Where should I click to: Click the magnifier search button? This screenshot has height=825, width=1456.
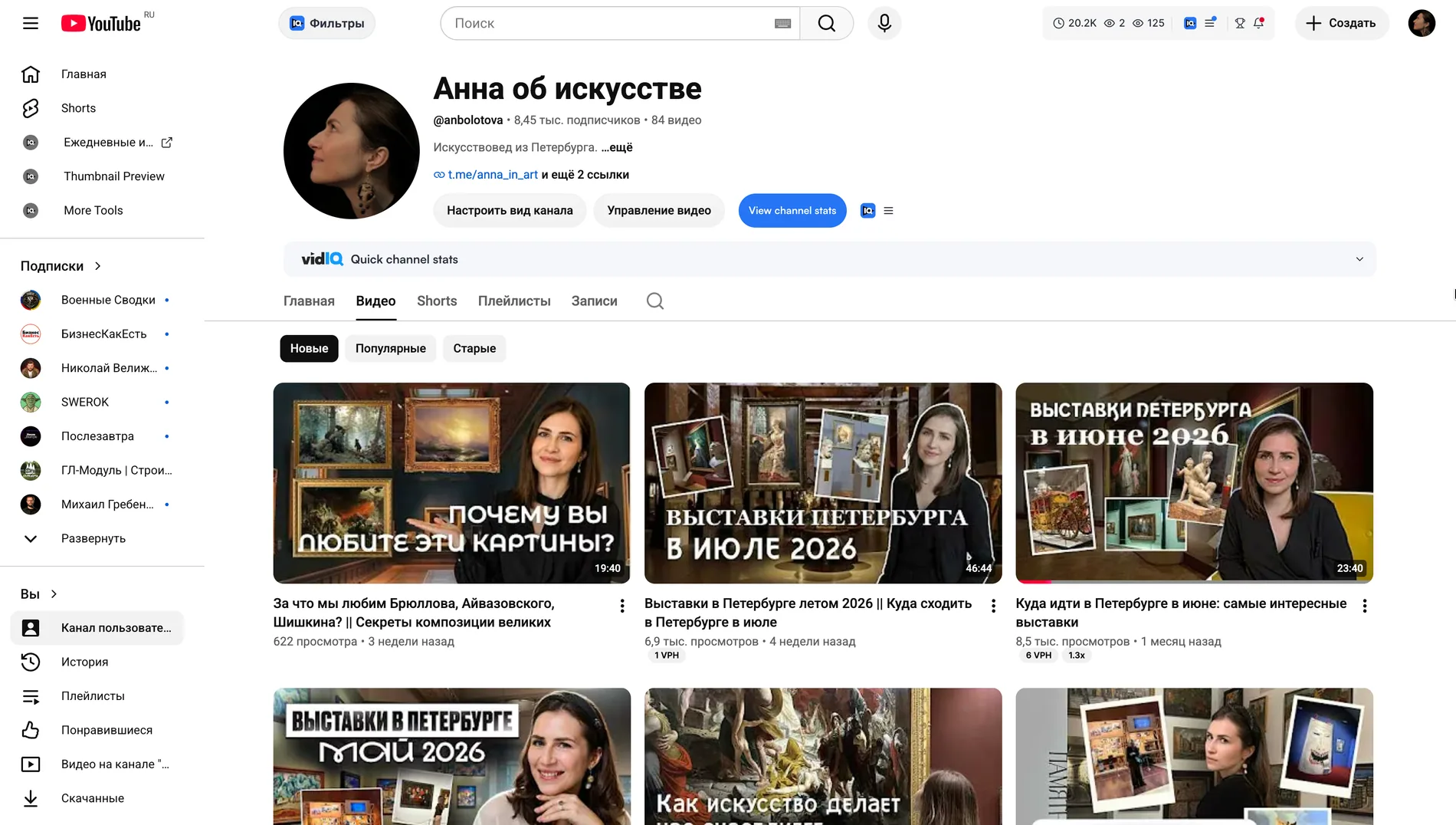pyautogui.click(x=827, y=23)
